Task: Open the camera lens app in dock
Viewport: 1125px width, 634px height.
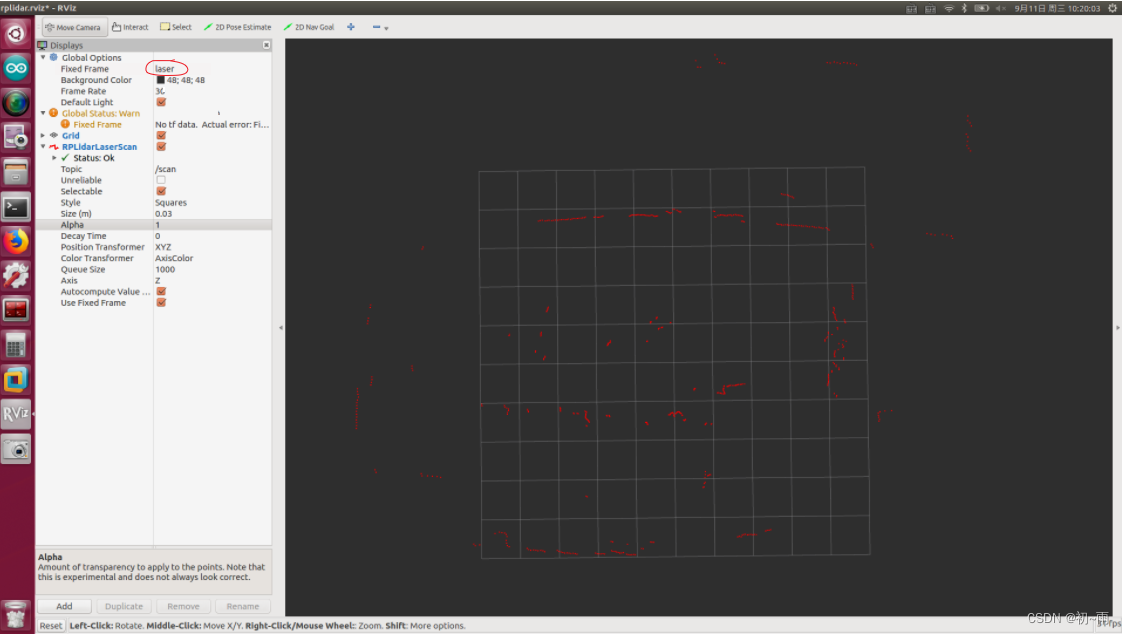Action: (x=16, y=103)
